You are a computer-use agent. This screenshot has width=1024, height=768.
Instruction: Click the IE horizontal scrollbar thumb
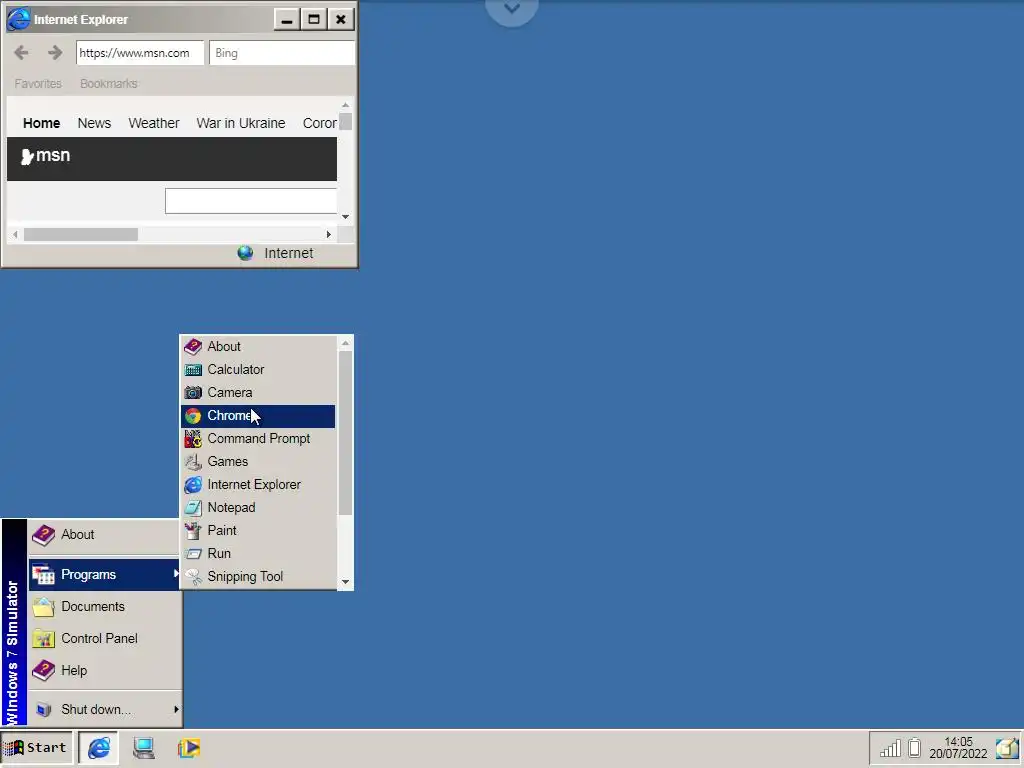coord(80,234)
